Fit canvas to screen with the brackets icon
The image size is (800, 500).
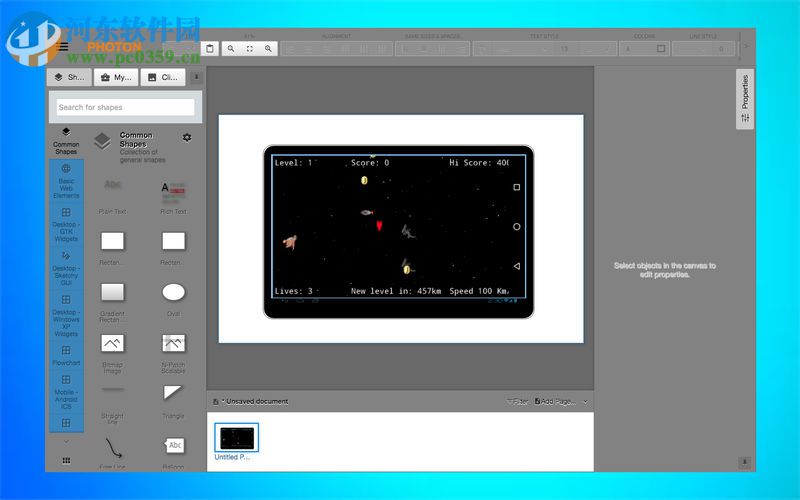pyautogui.click(x=249, y=48)
